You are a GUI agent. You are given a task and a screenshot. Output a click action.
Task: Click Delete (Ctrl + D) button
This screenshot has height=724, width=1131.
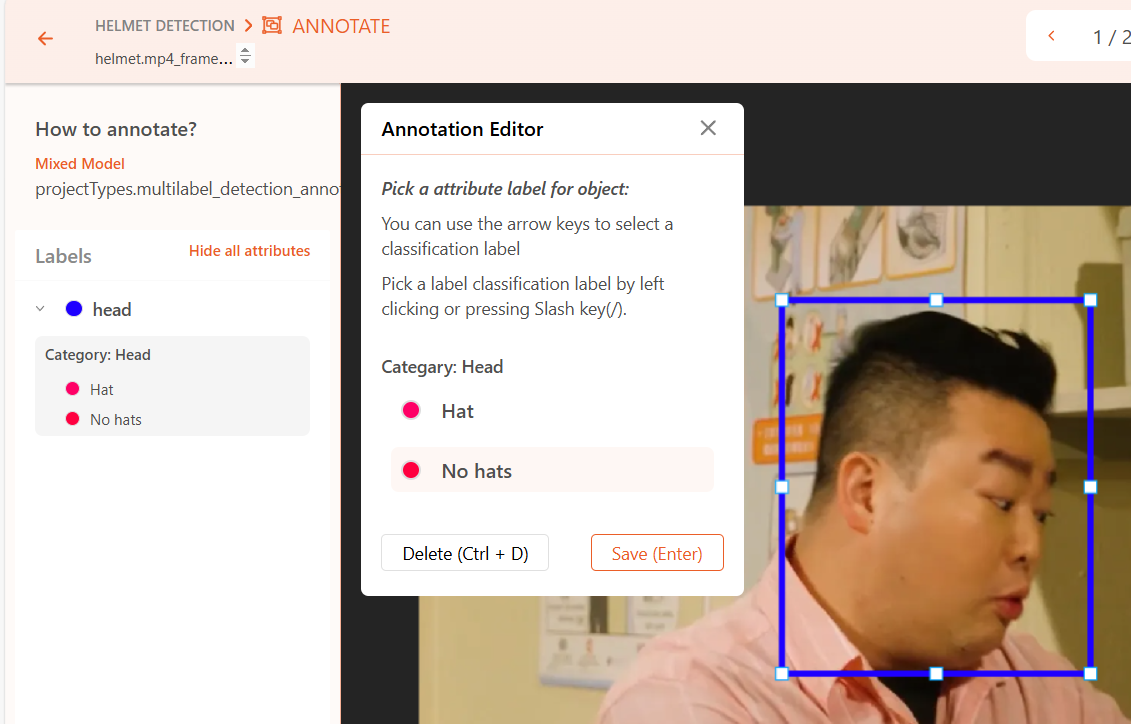point(465,553)
